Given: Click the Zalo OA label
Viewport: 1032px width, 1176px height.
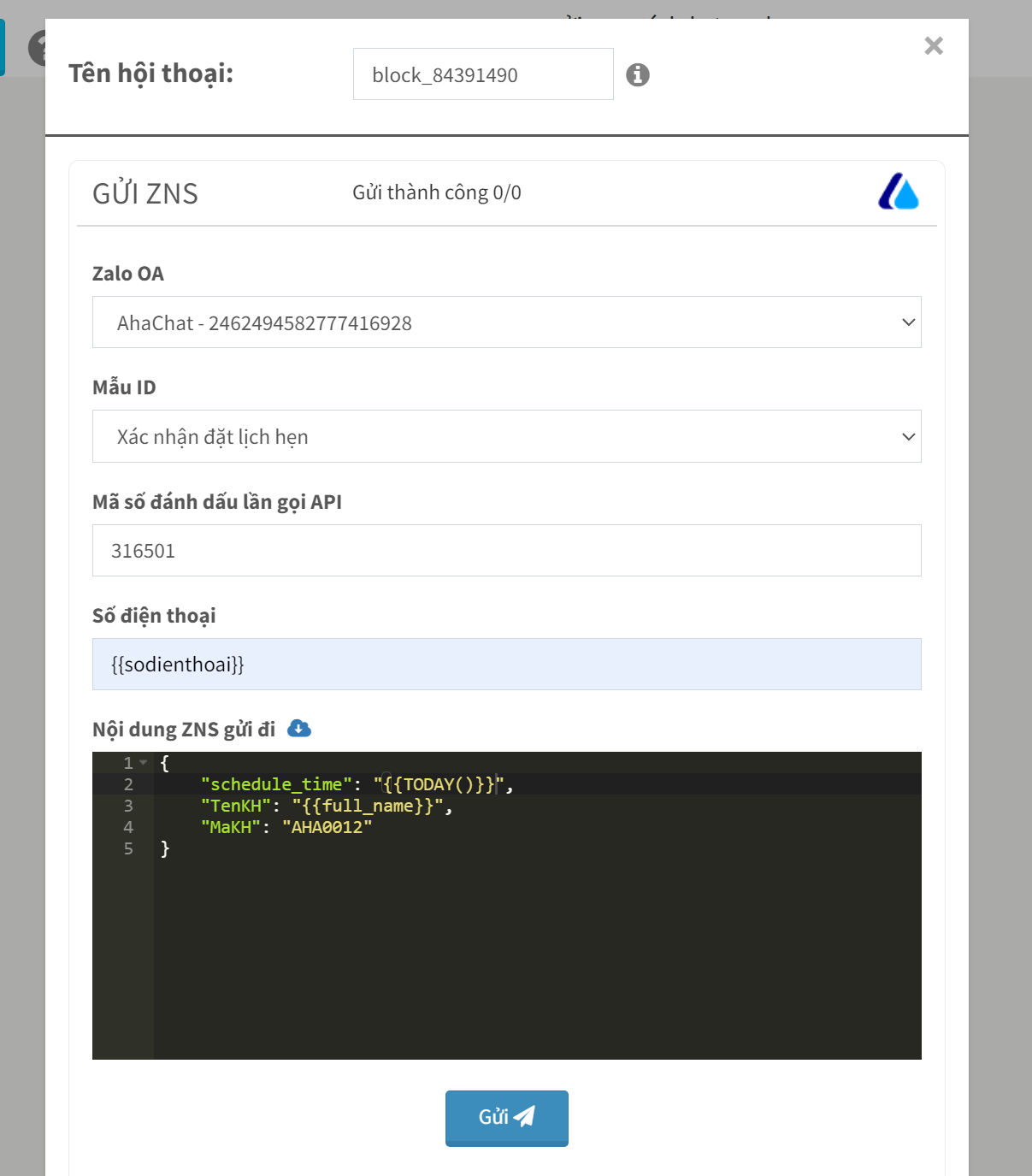Looking at the screenshot, I should click(x=128, y=274).
